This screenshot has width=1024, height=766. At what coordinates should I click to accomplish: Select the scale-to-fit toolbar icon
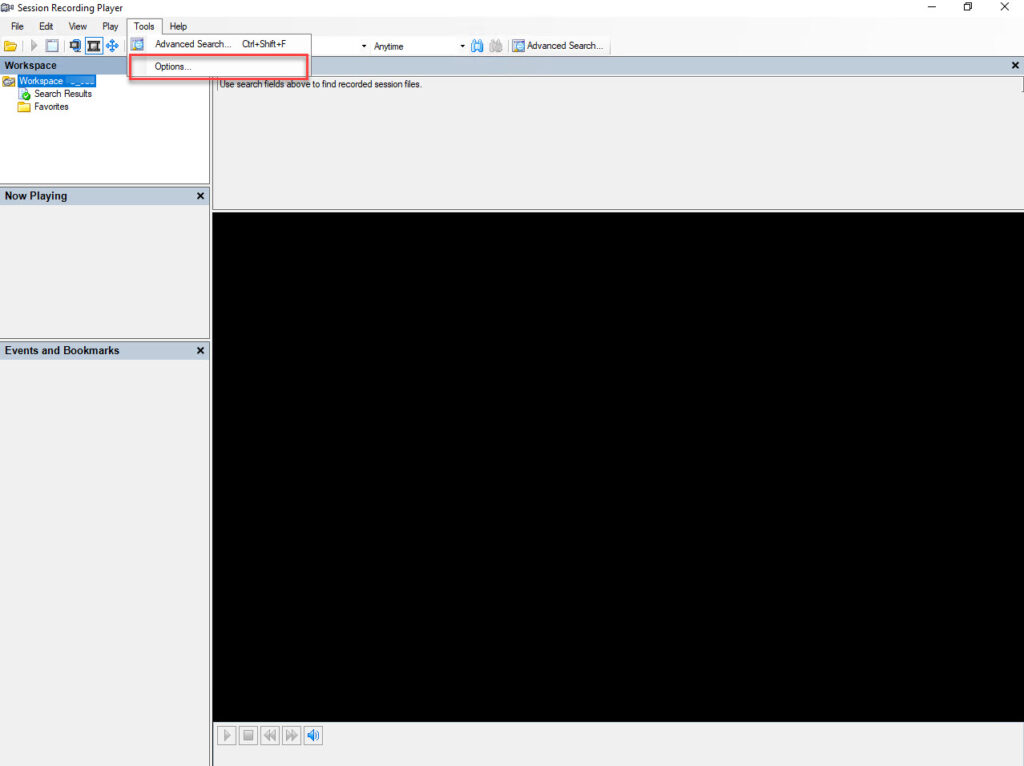(94, 46)
